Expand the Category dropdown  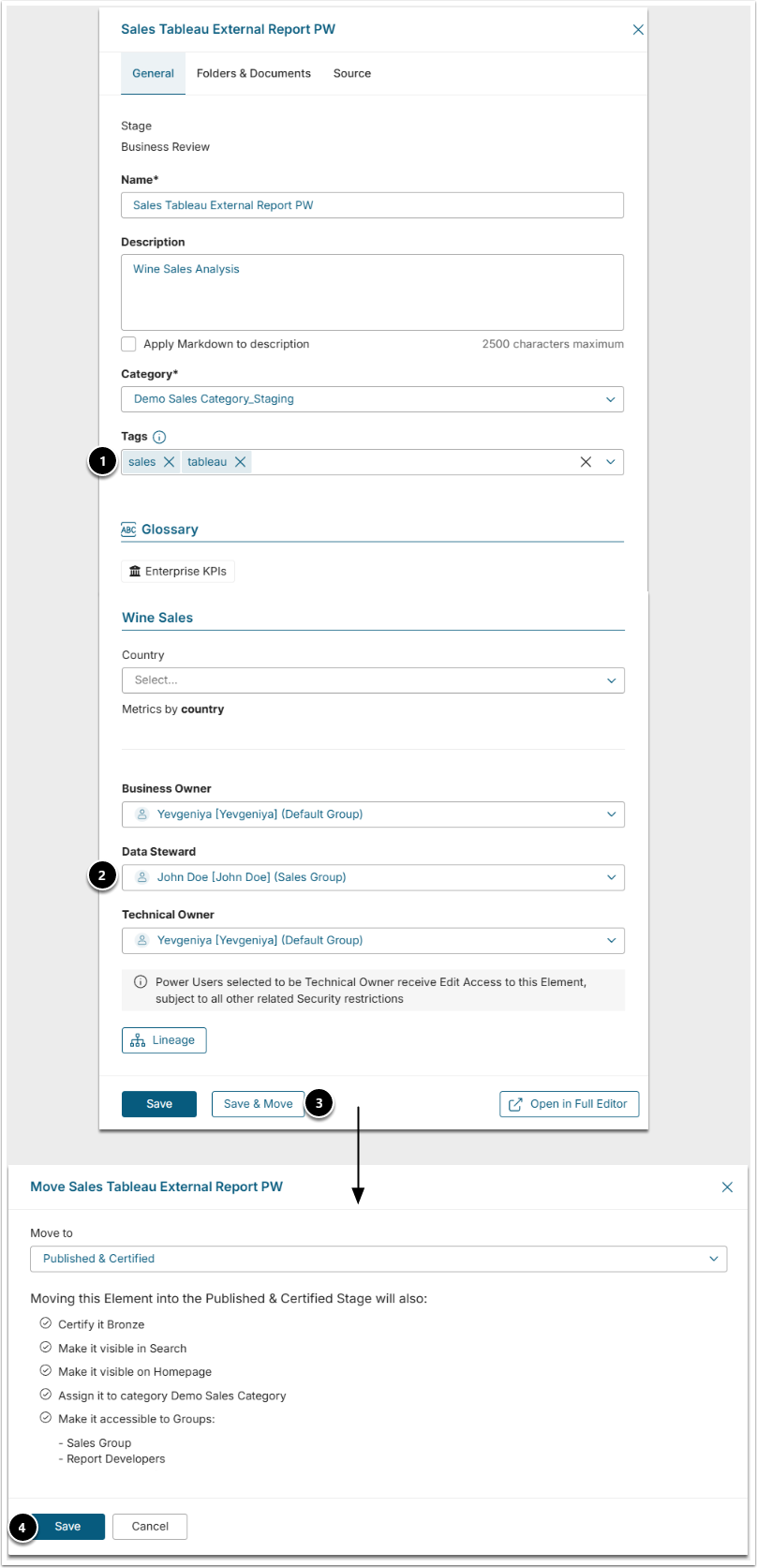tap(610, 399)
